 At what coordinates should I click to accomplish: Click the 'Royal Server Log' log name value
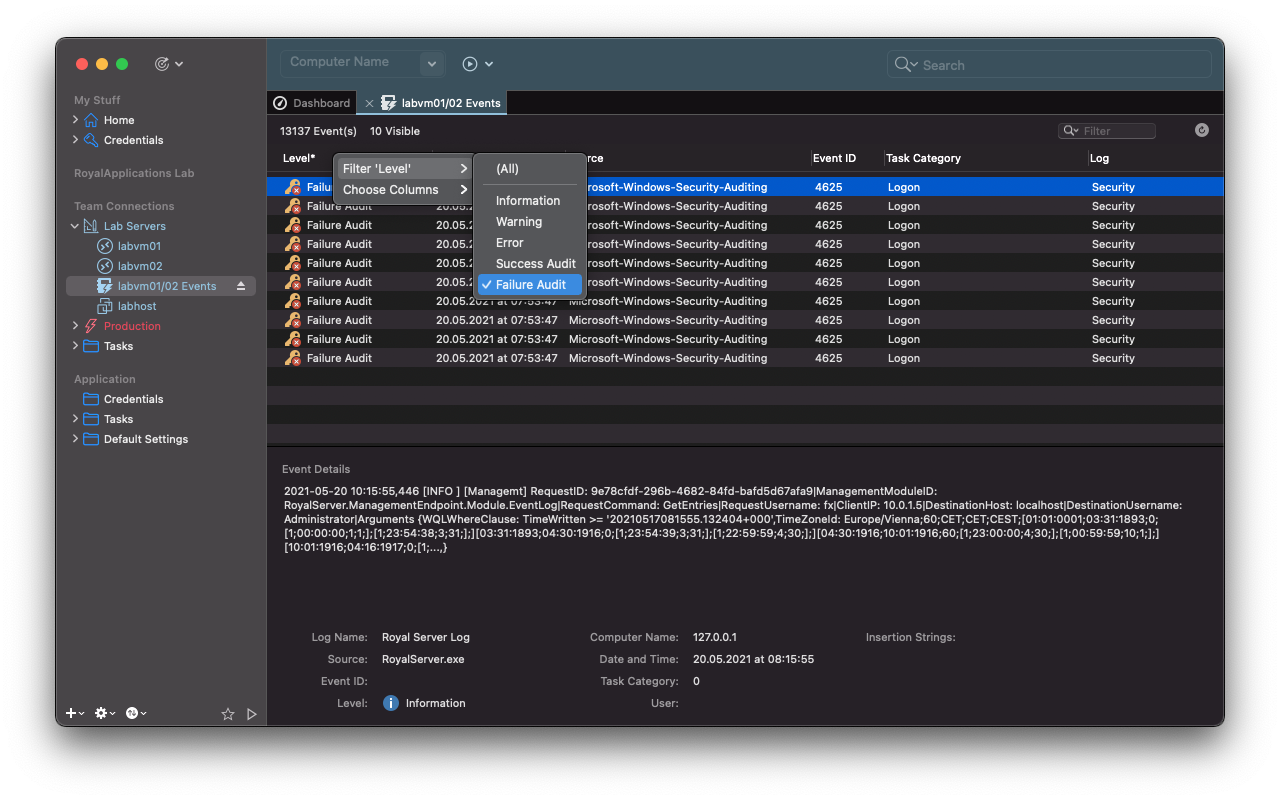[x=426, y=637]
